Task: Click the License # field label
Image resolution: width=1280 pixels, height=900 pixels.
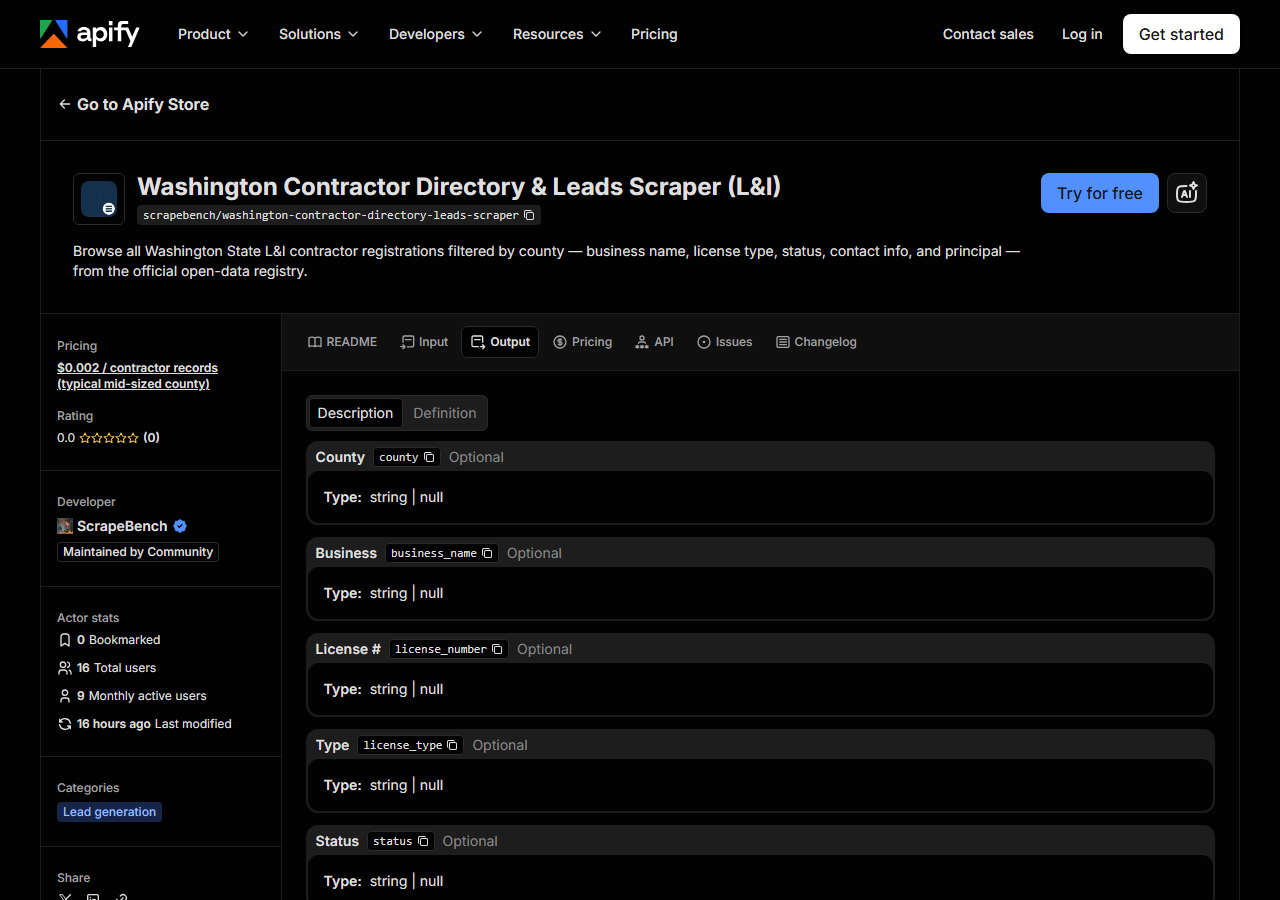Action: point(348,649)
